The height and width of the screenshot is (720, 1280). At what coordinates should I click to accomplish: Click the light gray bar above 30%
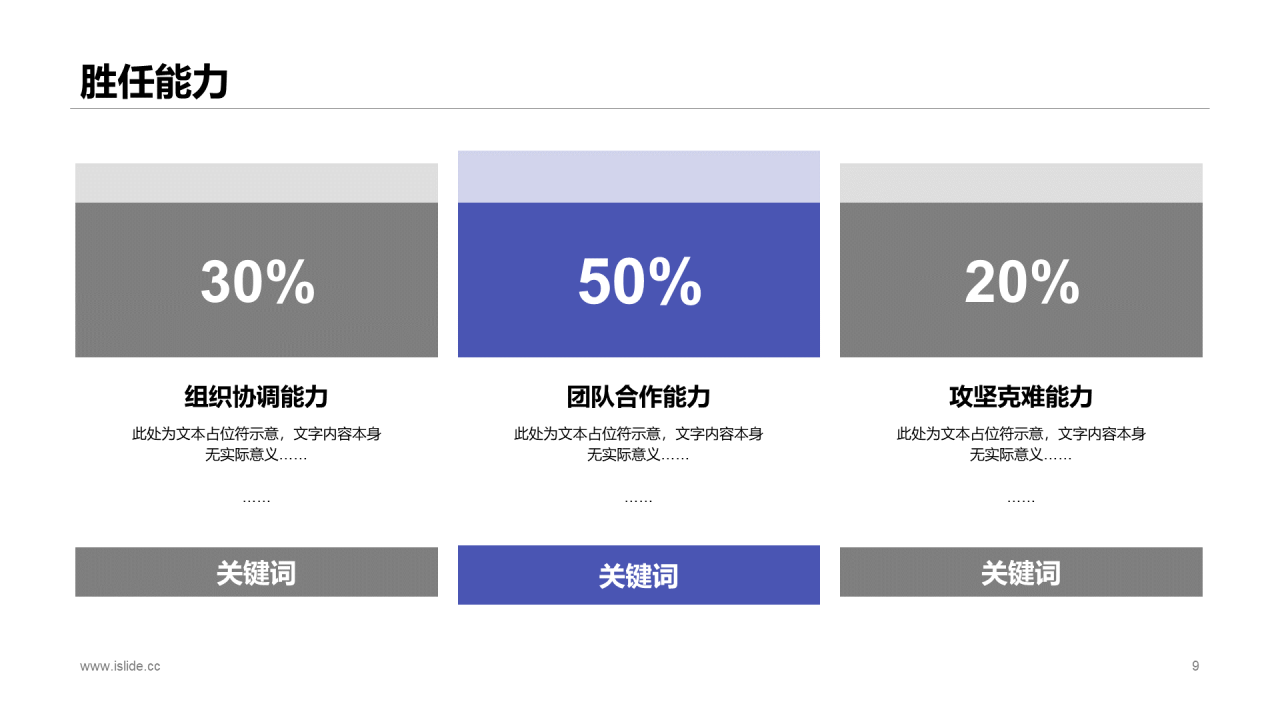pyautogui.click(x=256, y=183)
